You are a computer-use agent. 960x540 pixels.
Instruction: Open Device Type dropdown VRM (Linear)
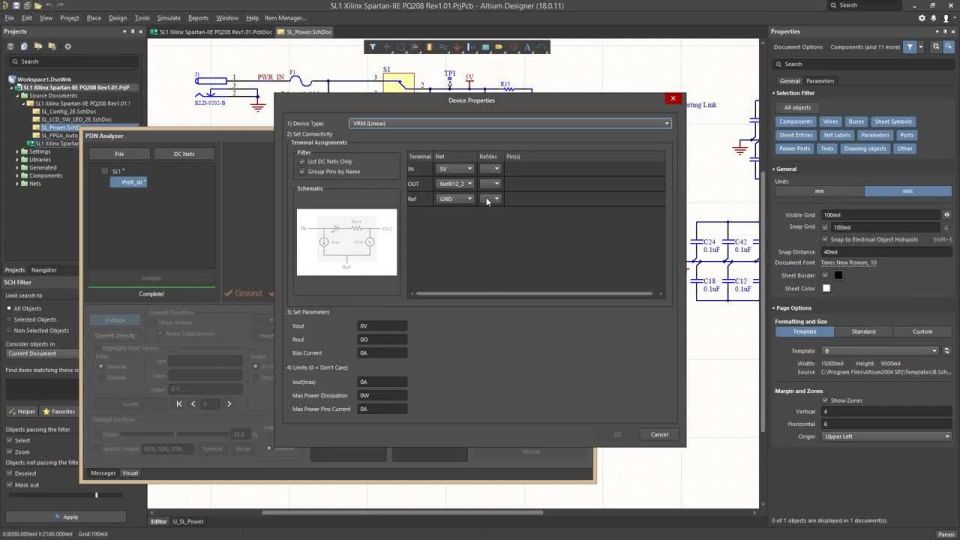(x=510, y=124)
